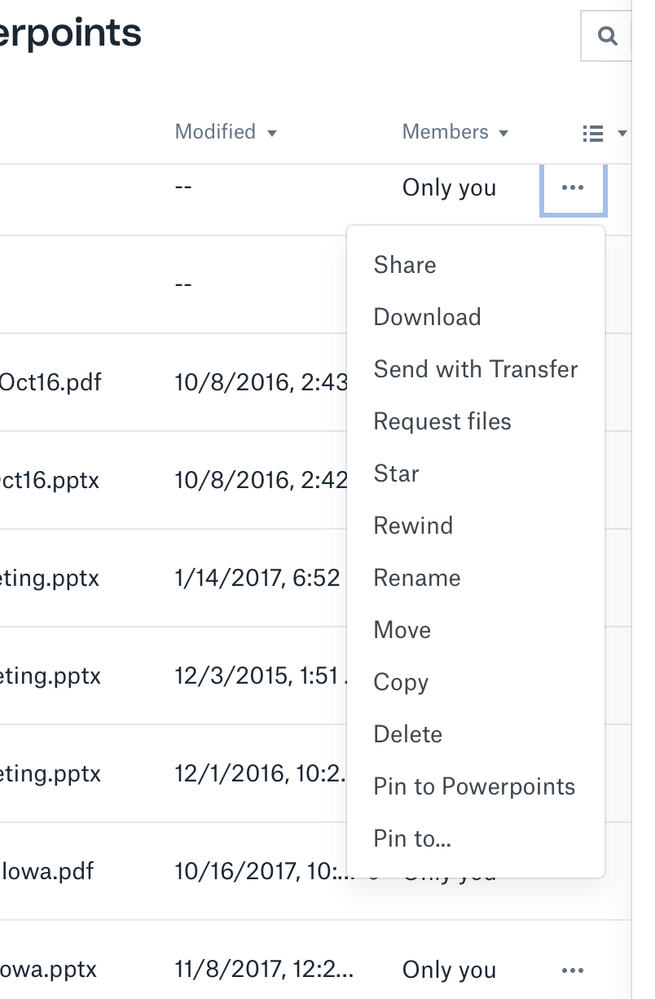Expand the view switcher dropdown arrow
The image size is (655, 999).
tap(622, 133)
